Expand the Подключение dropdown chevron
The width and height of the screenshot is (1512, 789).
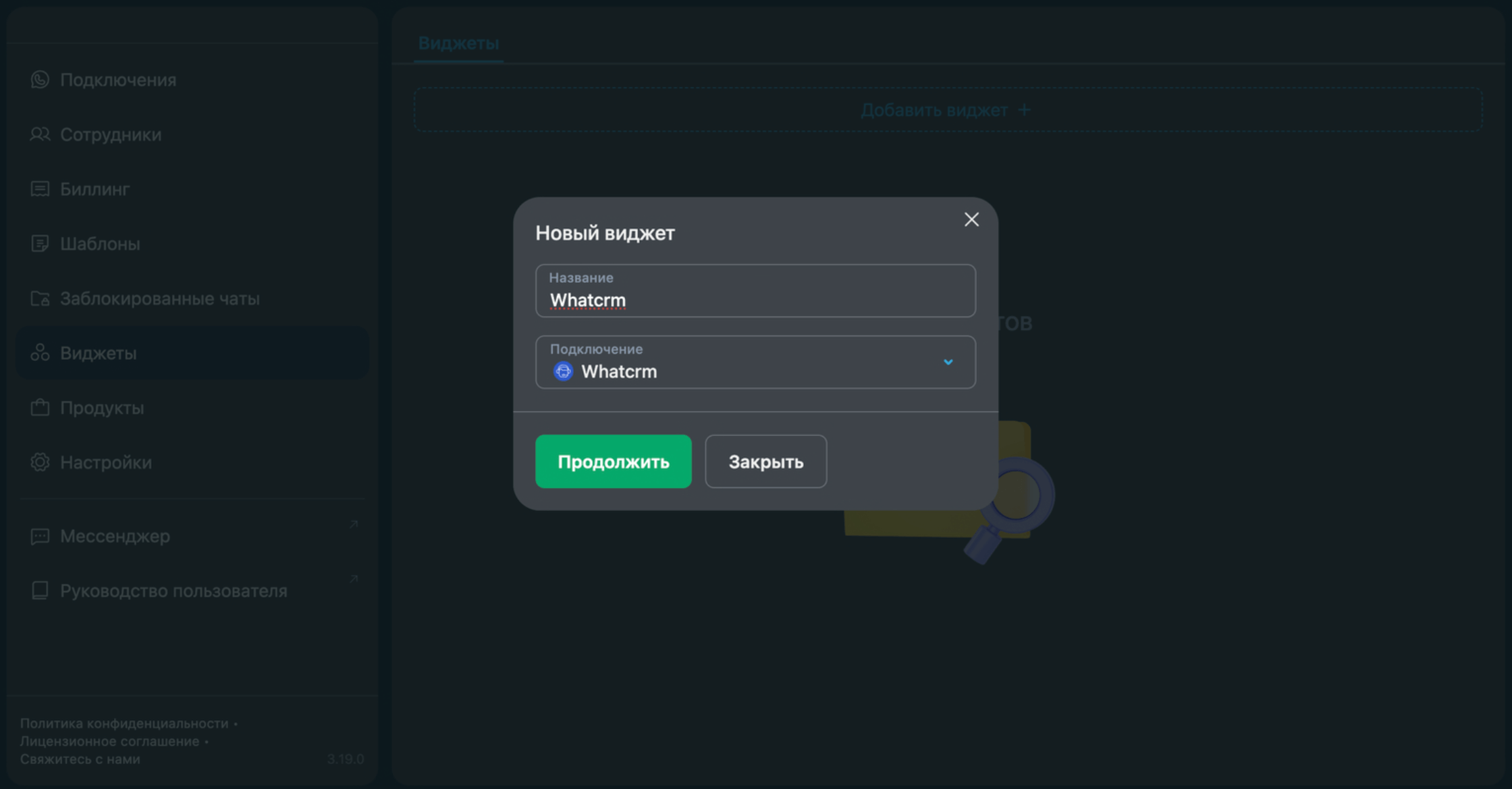pyautogui.click(x=948, y=362)
